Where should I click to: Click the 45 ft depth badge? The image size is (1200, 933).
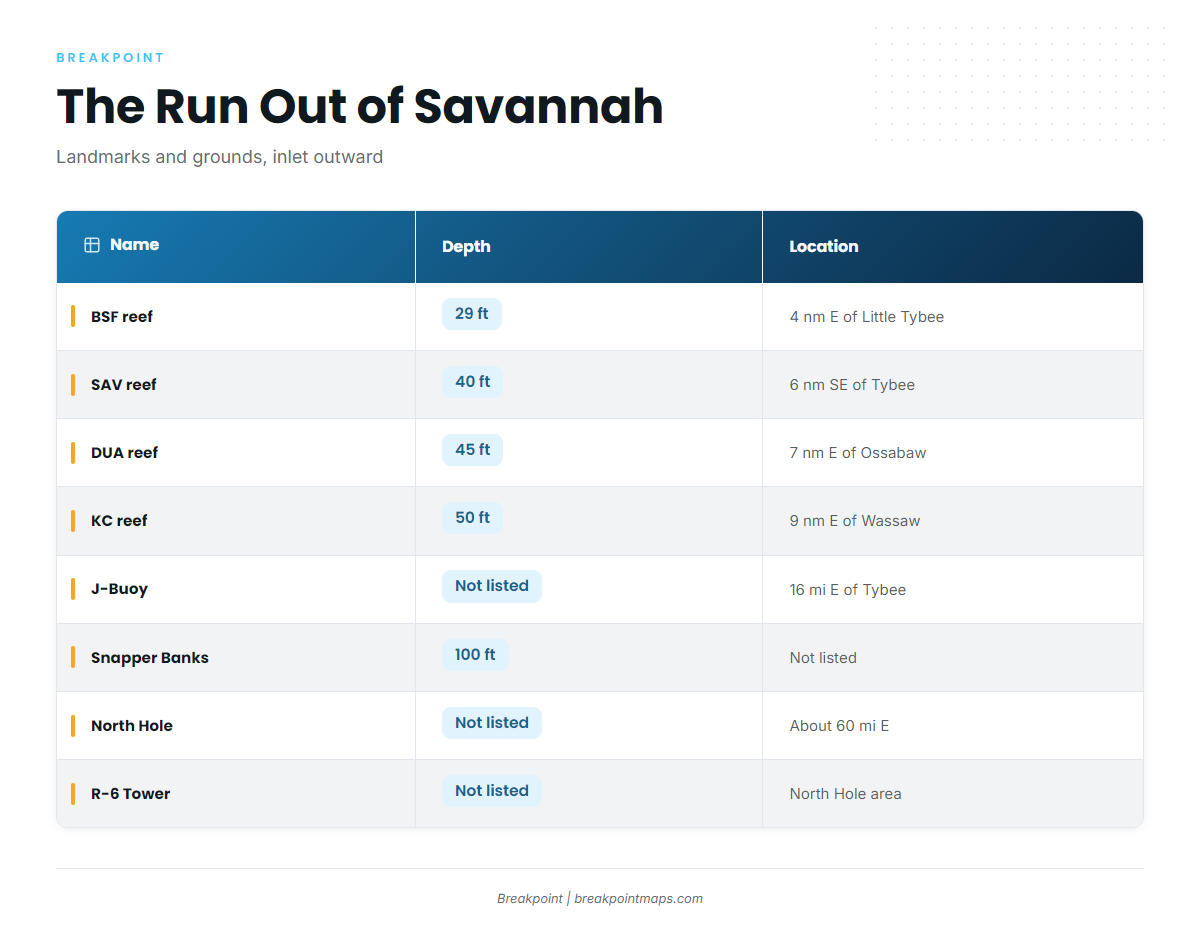(x=472, y=450)
